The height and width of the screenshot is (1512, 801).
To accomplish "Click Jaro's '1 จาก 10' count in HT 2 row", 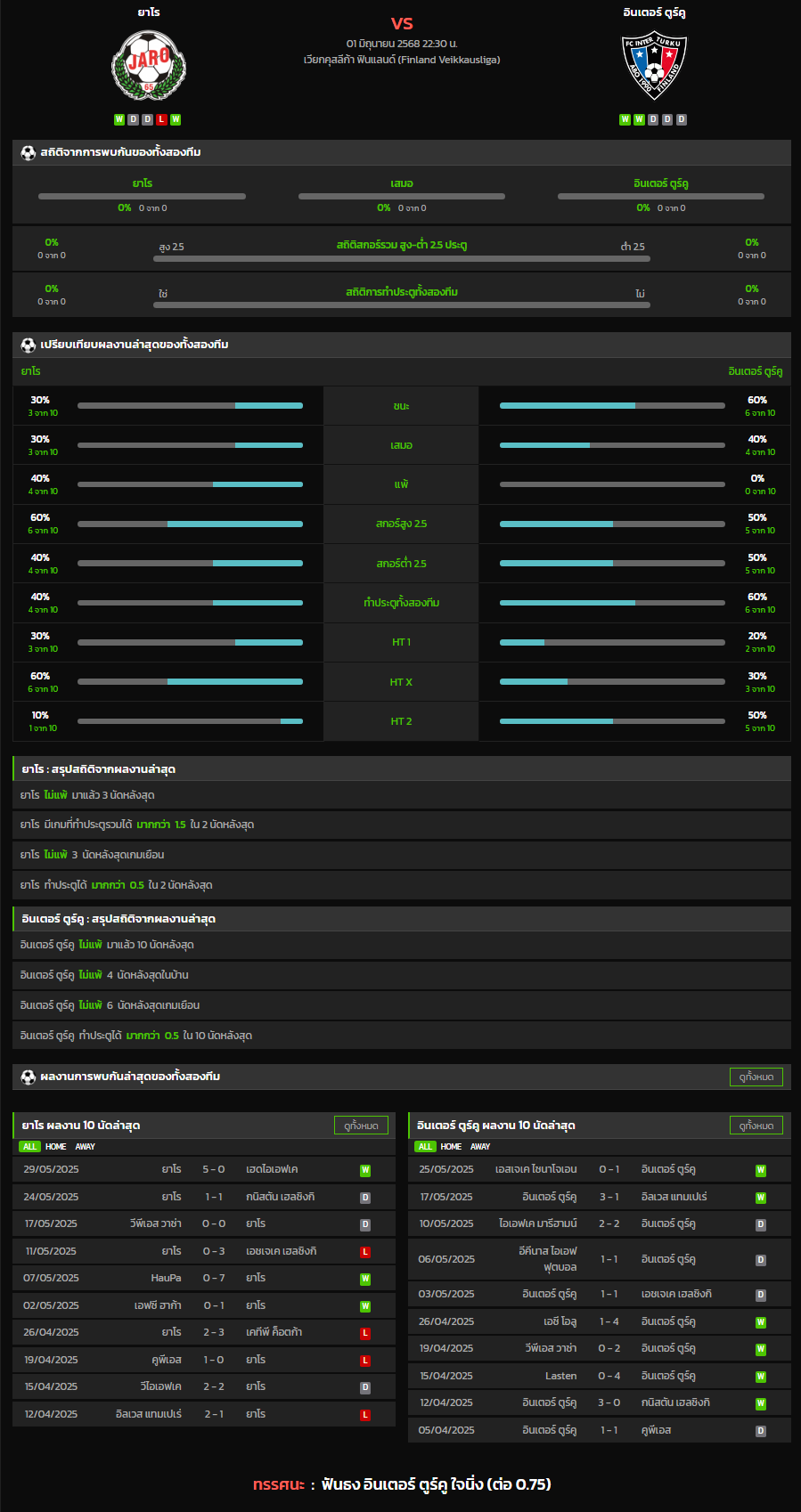I will click(x=43, y=728).
